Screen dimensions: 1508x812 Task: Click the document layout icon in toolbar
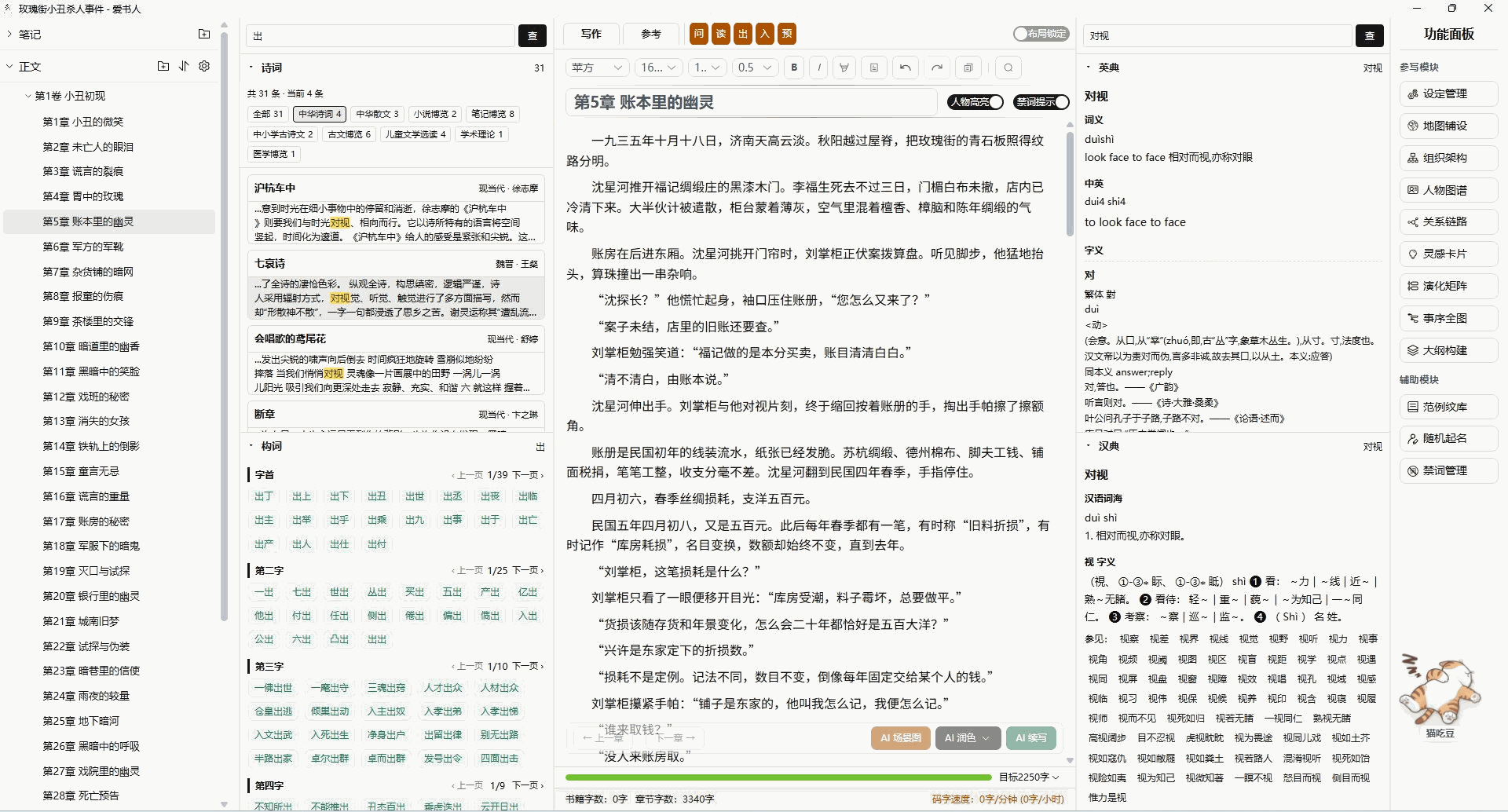[873, 68]
